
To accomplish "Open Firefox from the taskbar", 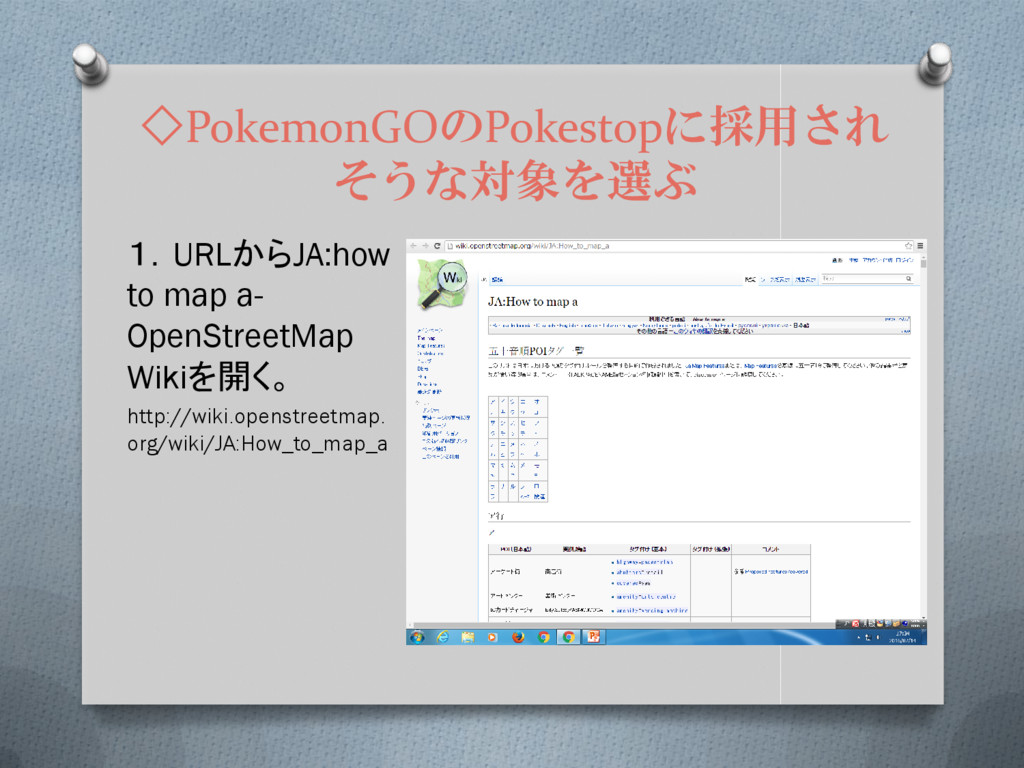I will 518,637.
